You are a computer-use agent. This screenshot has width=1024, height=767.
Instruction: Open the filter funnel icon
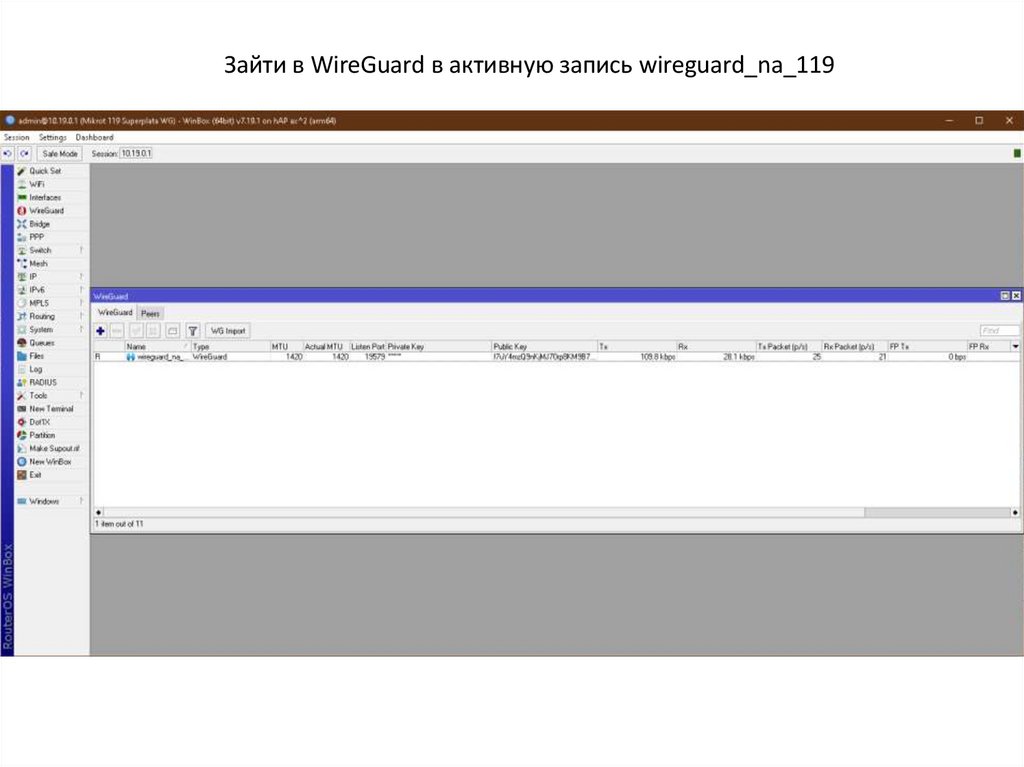(x=193, y=331)
